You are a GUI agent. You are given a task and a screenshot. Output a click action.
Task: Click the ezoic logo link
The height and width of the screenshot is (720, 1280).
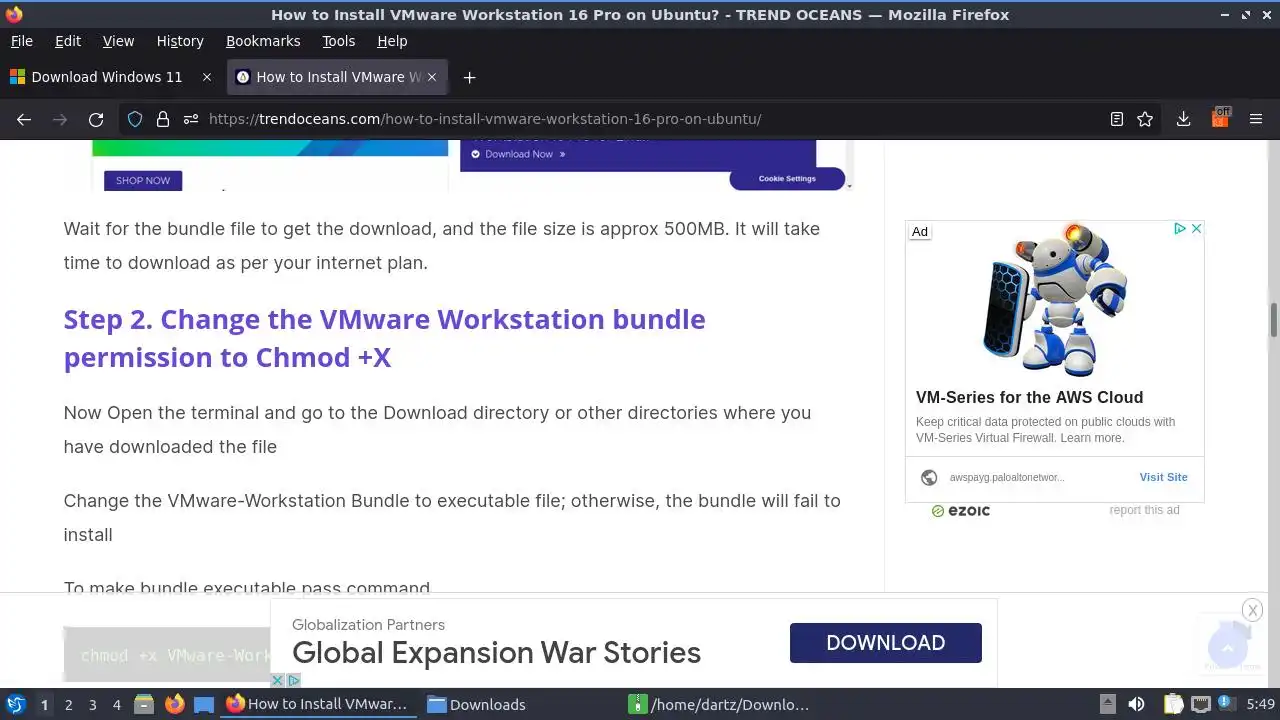click(x=961, y=511)
